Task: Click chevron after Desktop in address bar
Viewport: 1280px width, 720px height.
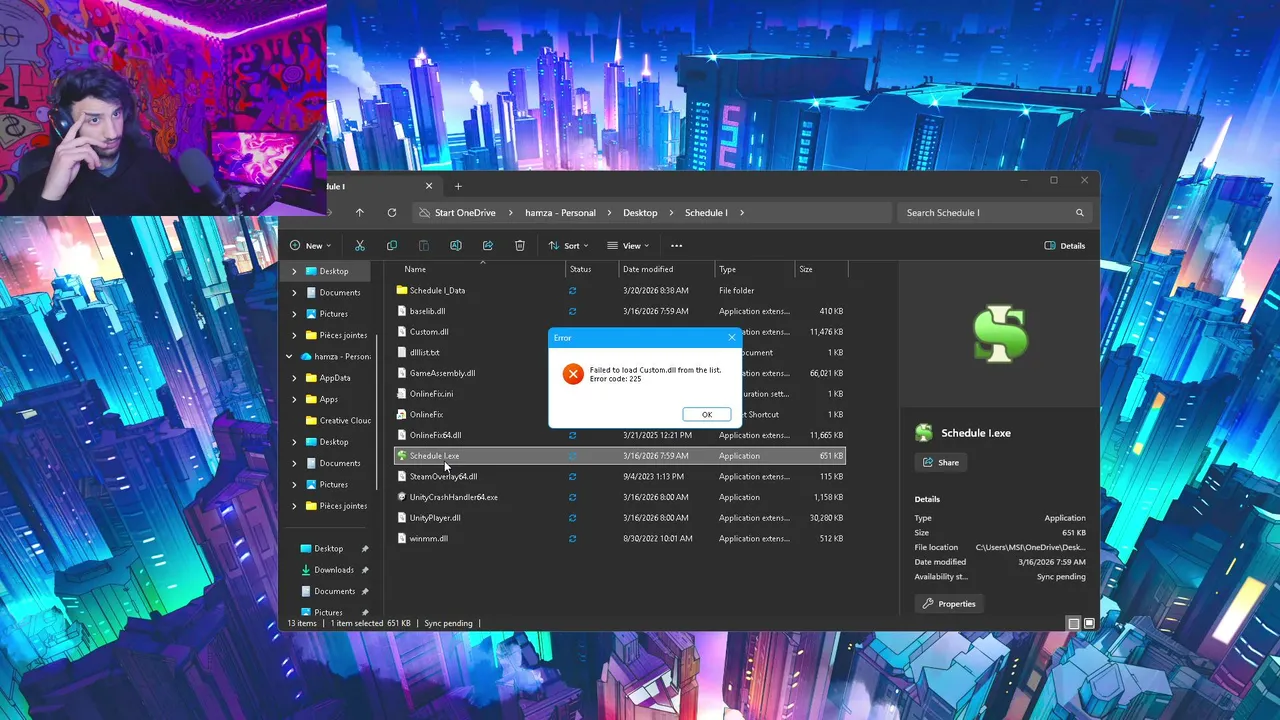Action: [671, 212]
